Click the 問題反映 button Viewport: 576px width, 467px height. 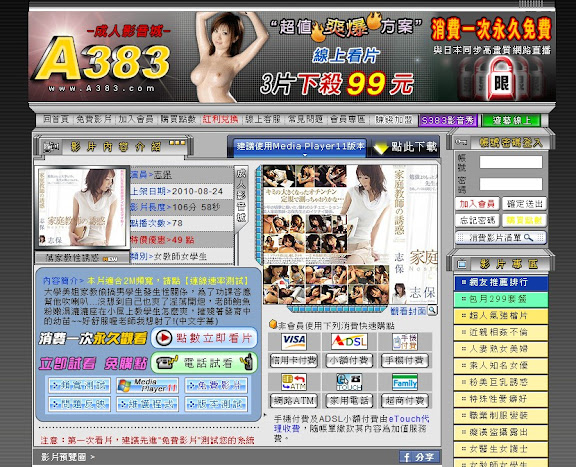pyautogui.click(x=79, y=404)
